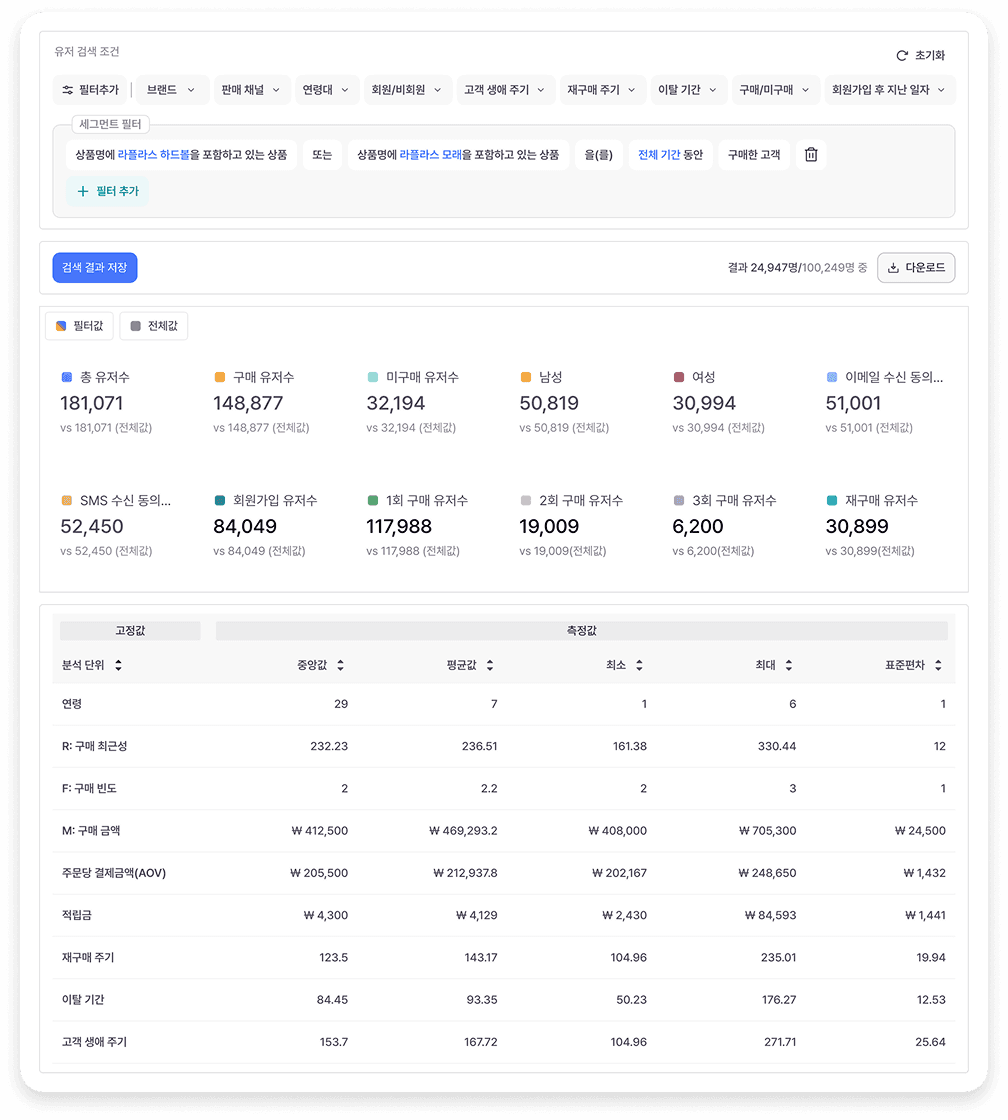Click 측정값 column group header
Image resolution: width=1008 pixels, height=1120 pixels.
click(582, 631)
